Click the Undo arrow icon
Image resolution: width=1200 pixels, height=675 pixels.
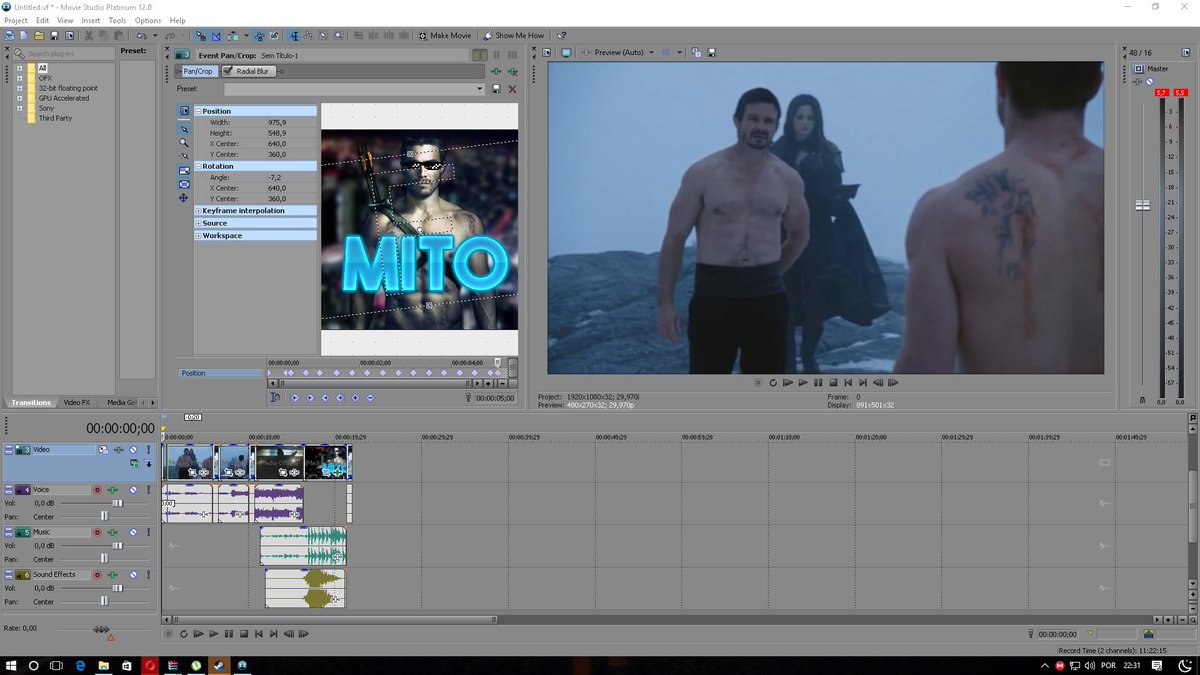[x=141, y=36]
